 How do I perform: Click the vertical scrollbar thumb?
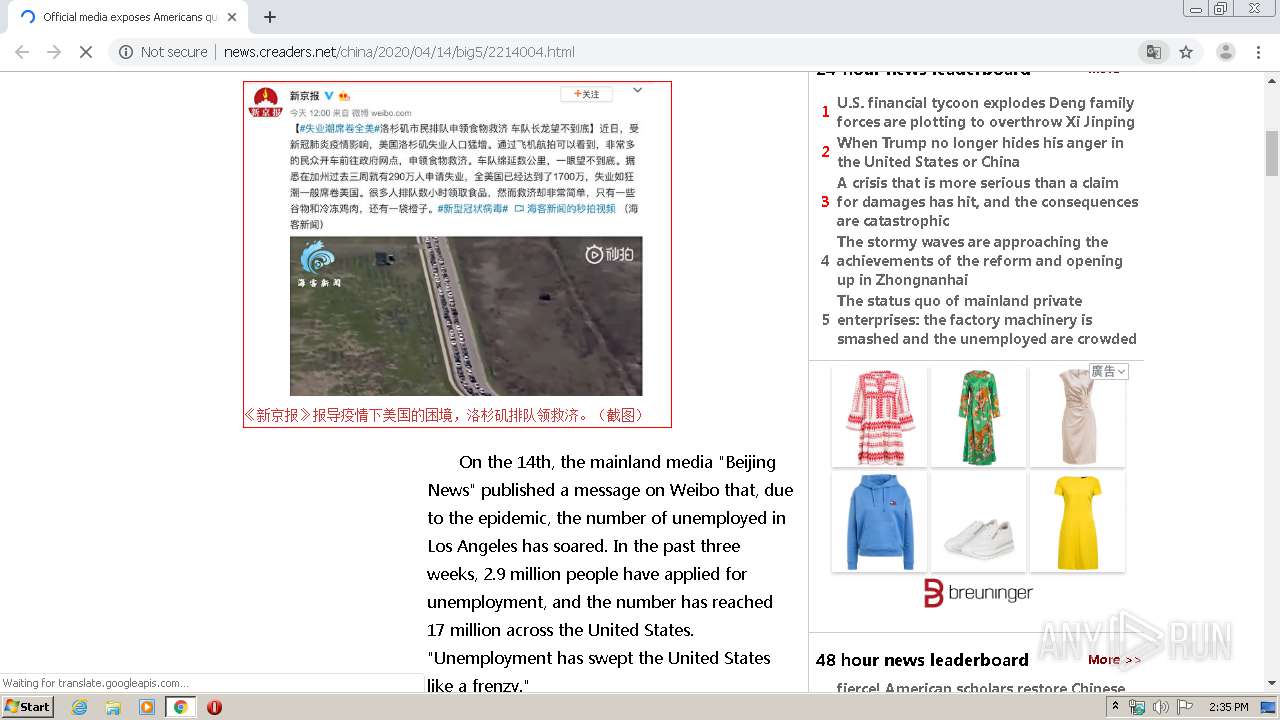pyautogui.click(x=1272, y=152)
